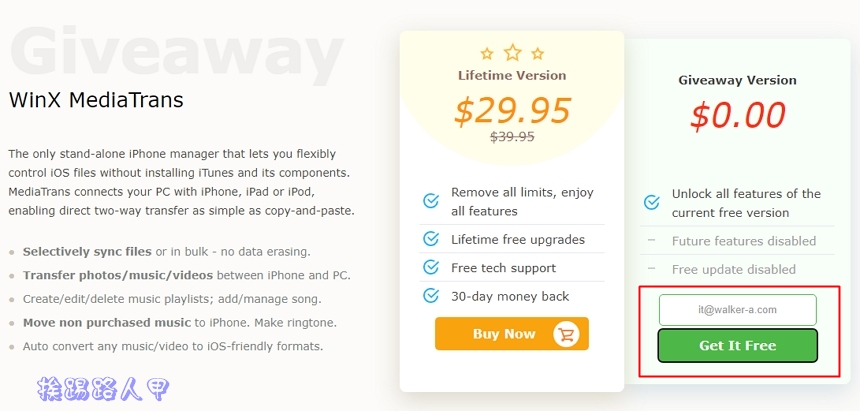Click the $0.00 giveaway price
Image resolution: width=860 pixels, height=411 pixels.
click(737, 116)
